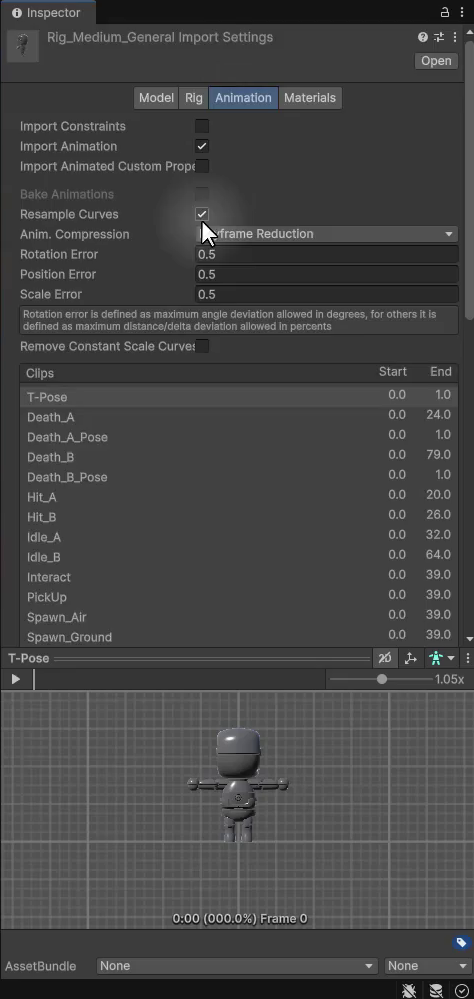The height and width of the screenshot is (999, 474).
Task: Uncheck the Import Animation checkbox
Action: pos(202,146)
